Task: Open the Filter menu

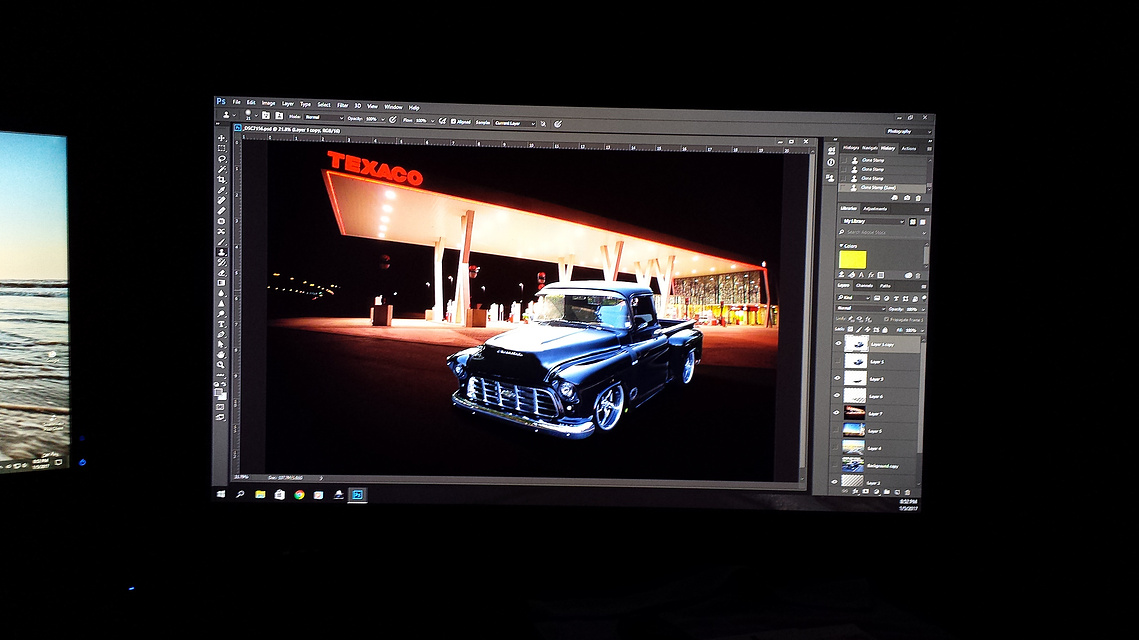Action: [343, 105]
